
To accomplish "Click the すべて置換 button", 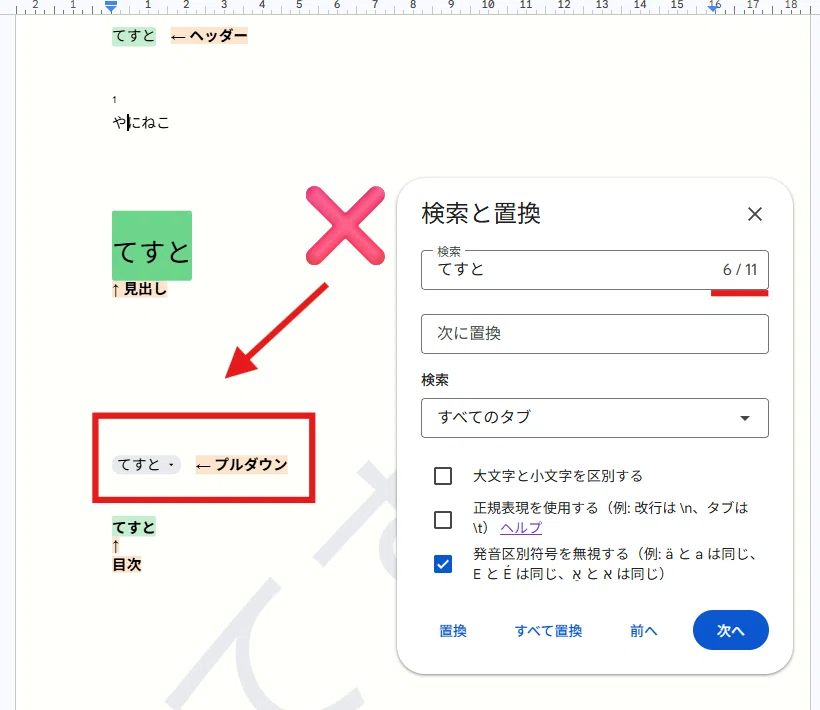I will tap(548, 631).
